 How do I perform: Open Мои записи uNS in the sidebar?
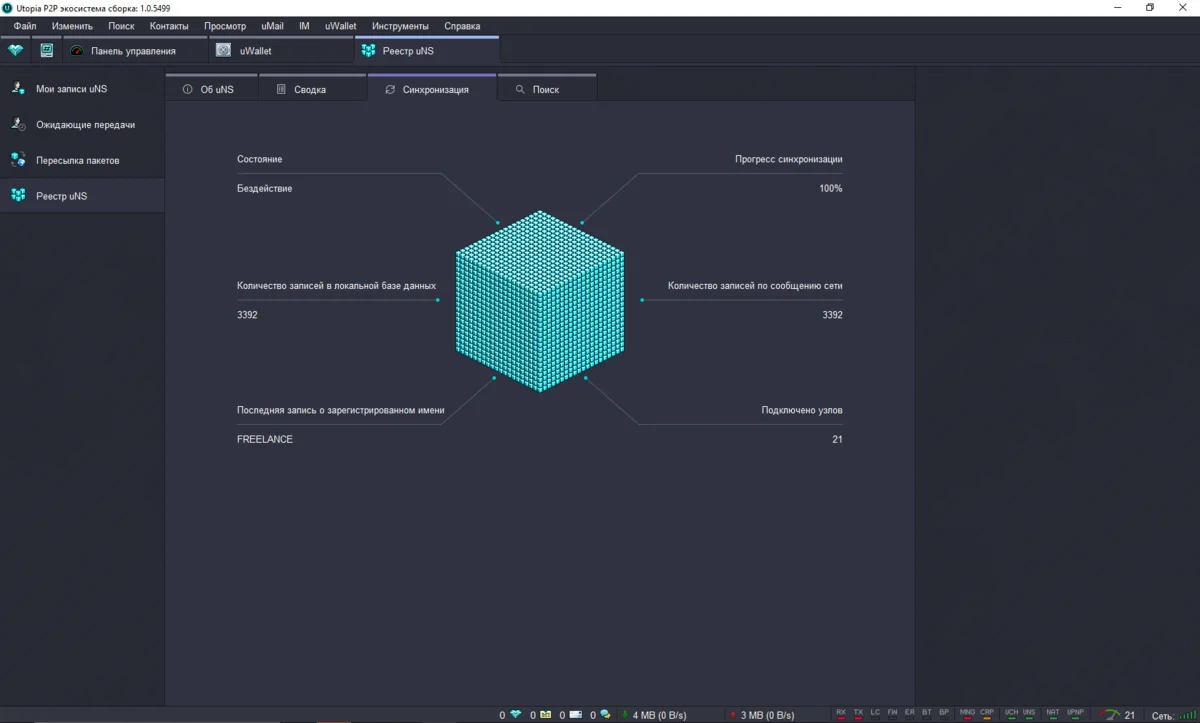[71, 89]
